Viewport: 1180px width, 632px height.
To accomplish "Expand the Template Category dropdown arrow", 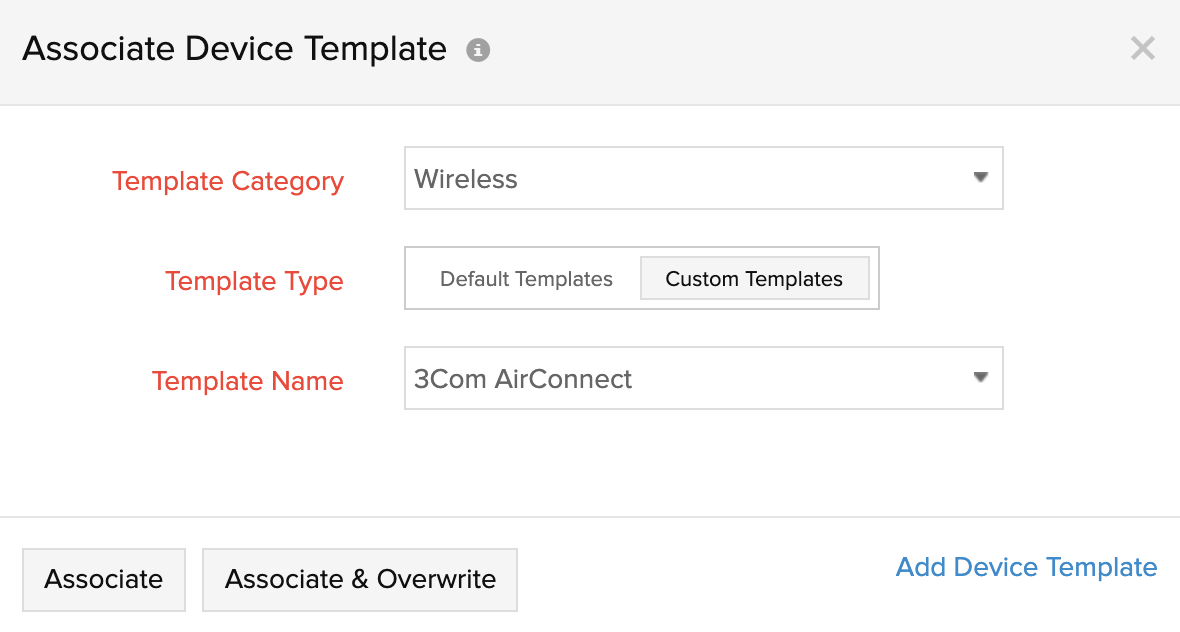I will click(x=980, y=178).
